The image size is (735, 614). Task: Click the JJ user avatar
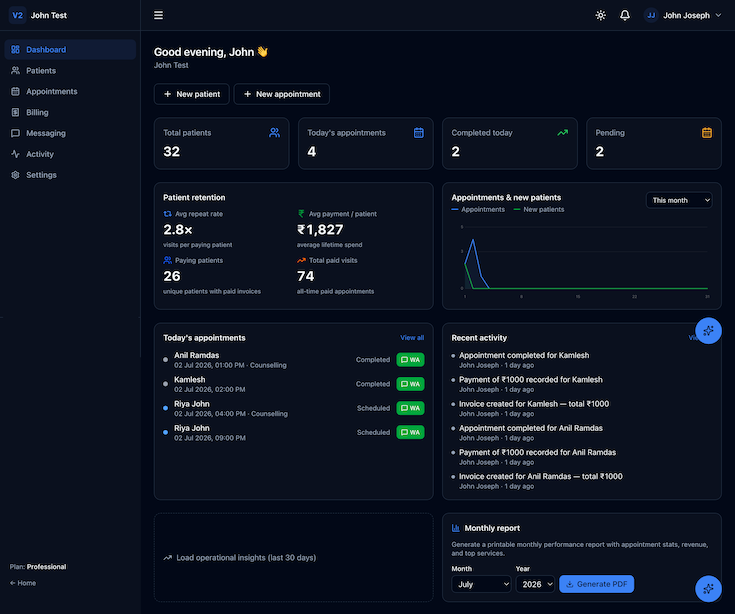[651, 15]
